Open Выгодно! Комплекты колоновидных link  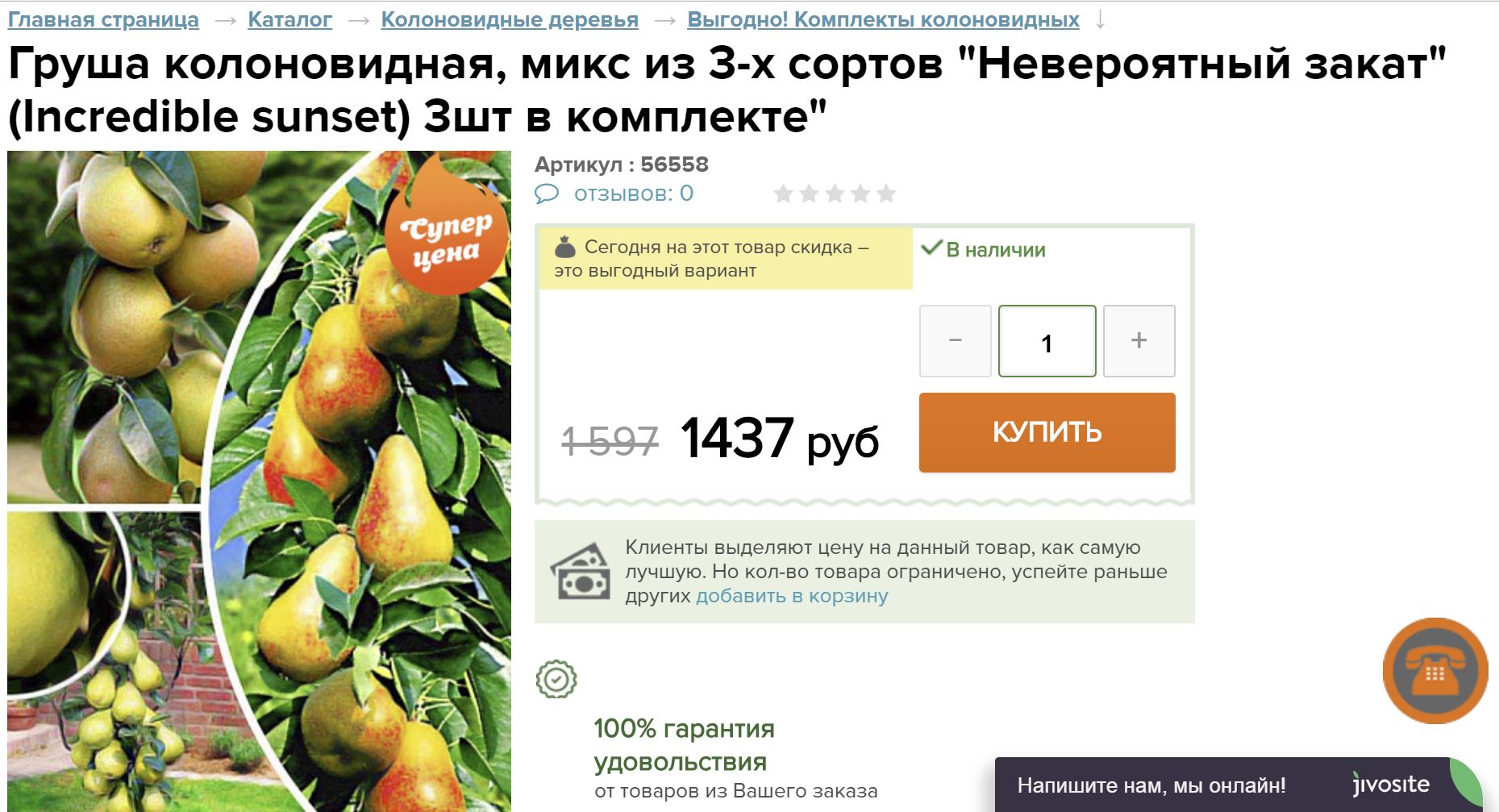pyautogui.click(x=883, y=19)
